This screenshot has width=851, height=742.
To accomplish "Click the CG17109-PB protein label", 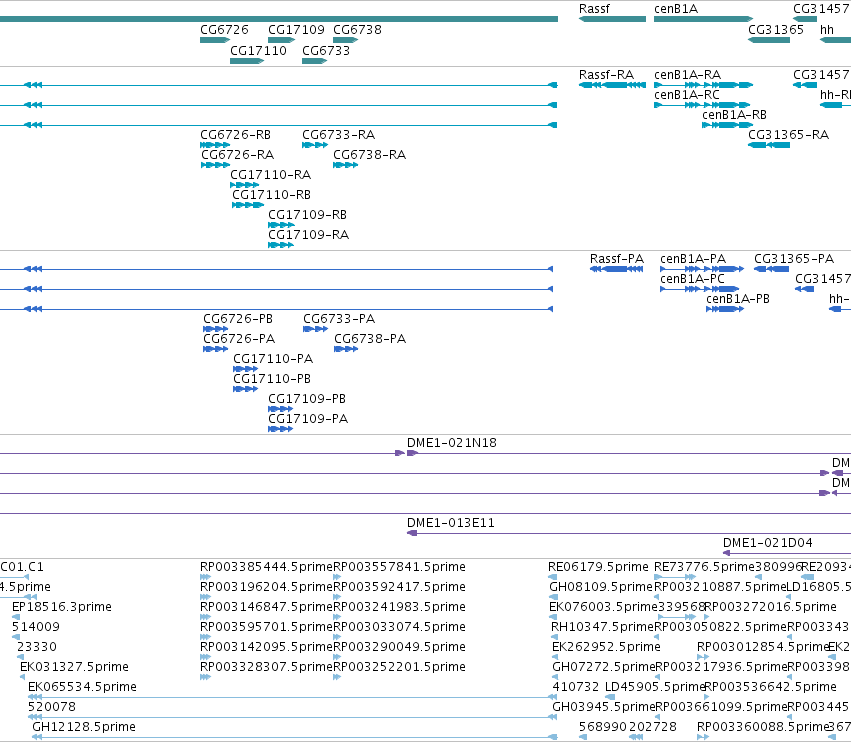I will (307, 398).
